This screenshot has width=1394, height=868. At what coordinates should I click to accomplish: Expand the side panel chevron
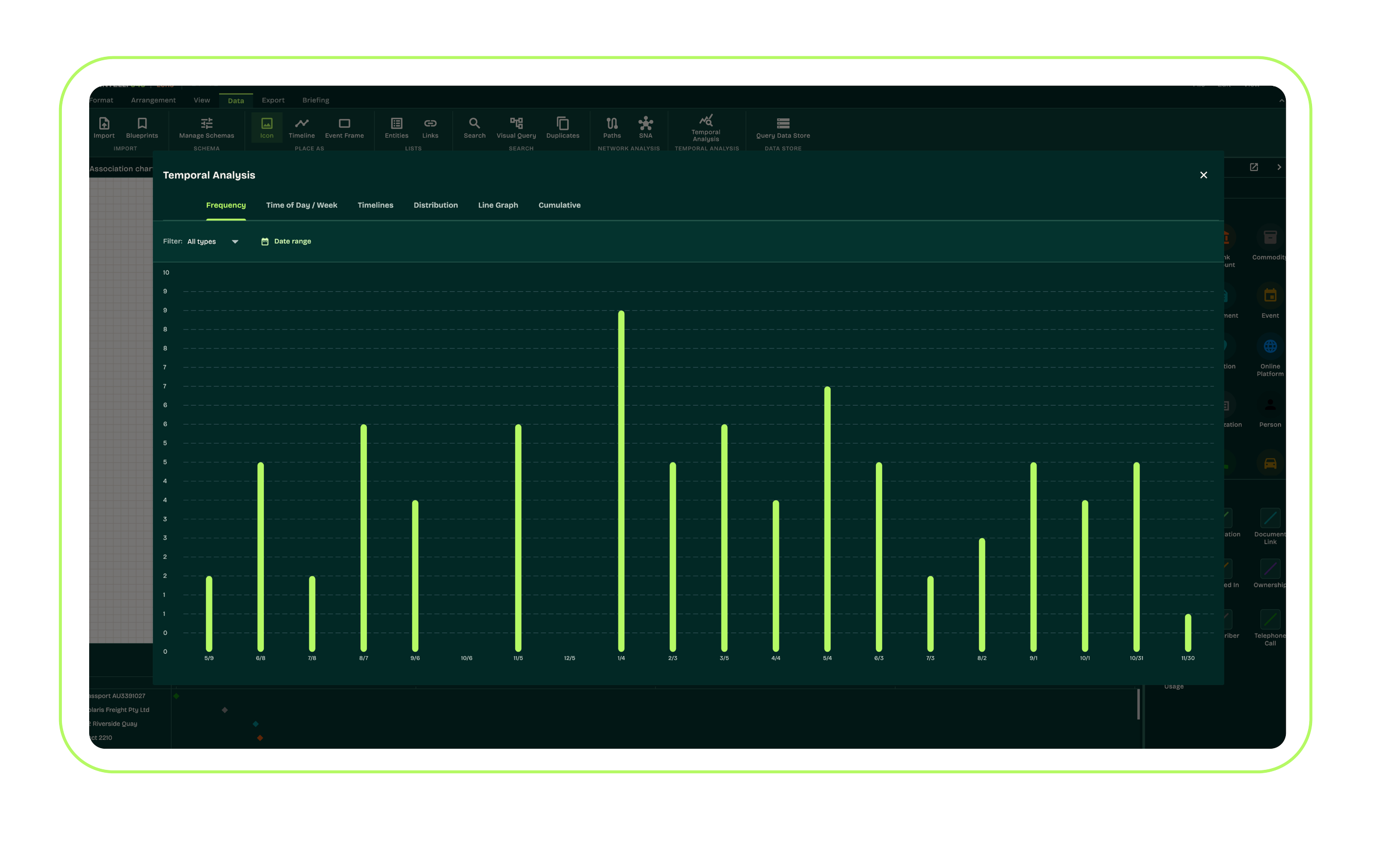1279,167
